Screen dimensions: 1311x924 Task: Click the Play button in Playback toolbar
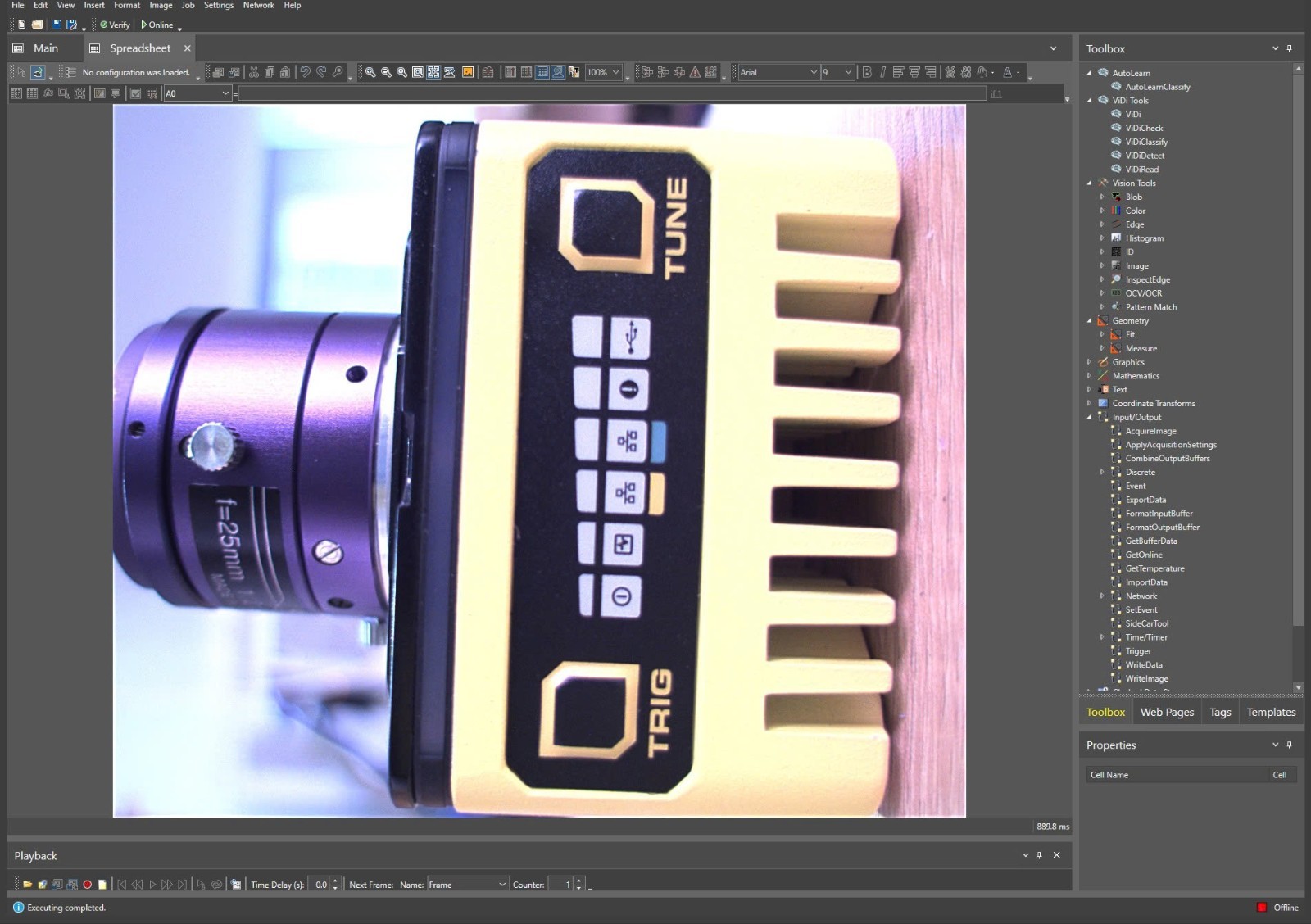(152, 885)
